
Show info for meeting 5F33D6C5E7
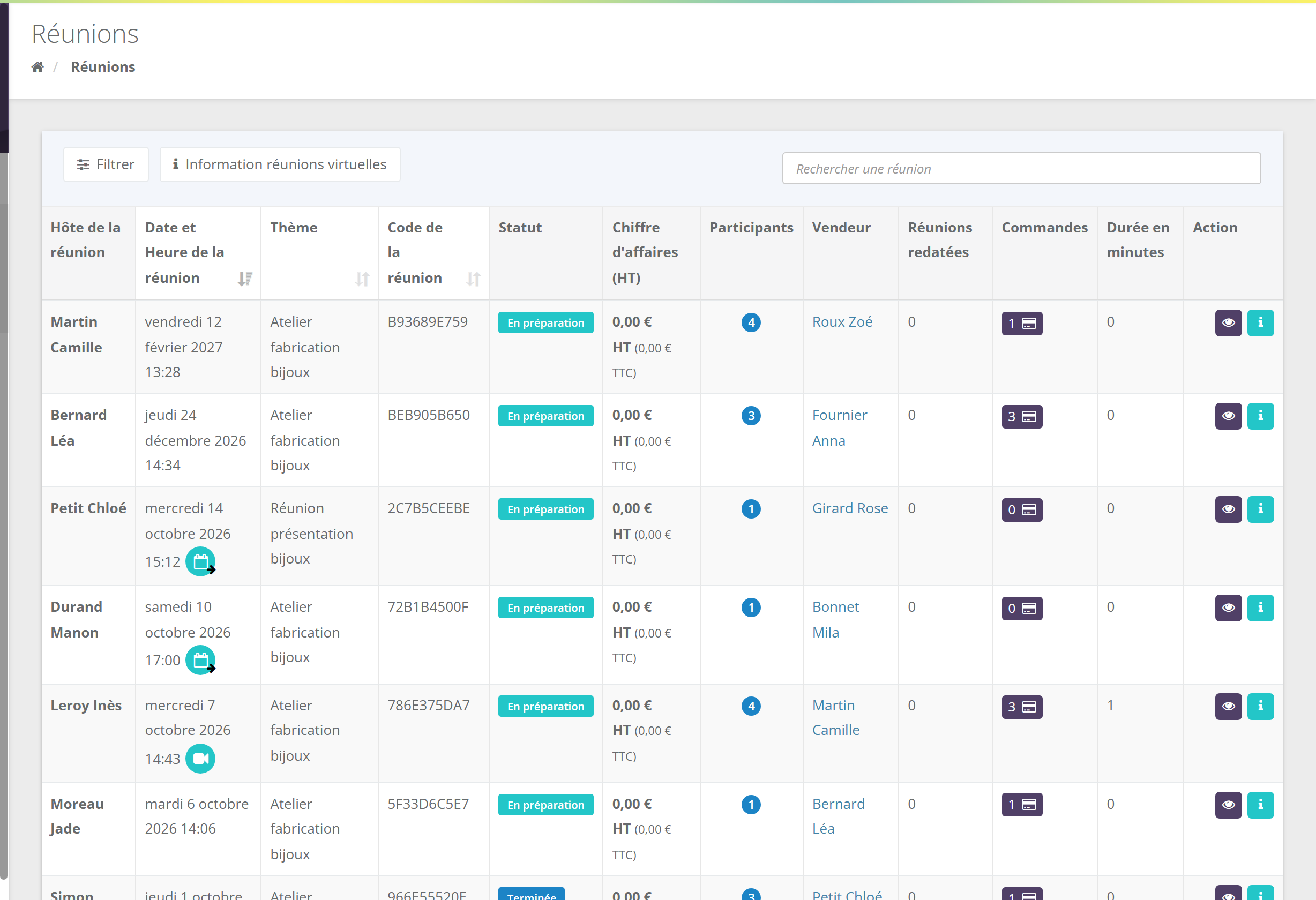[x=1260, y=805]
